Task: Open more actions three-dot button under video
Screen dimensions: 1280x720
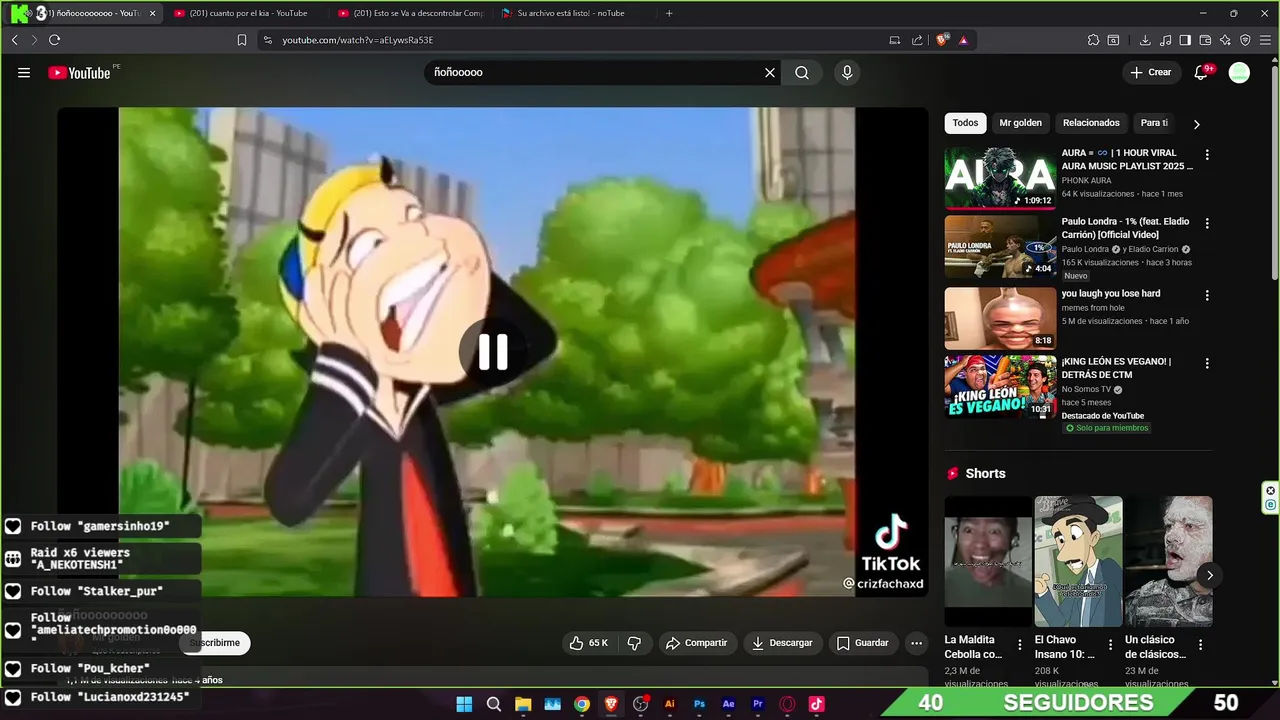Action: tap(916, 643)
